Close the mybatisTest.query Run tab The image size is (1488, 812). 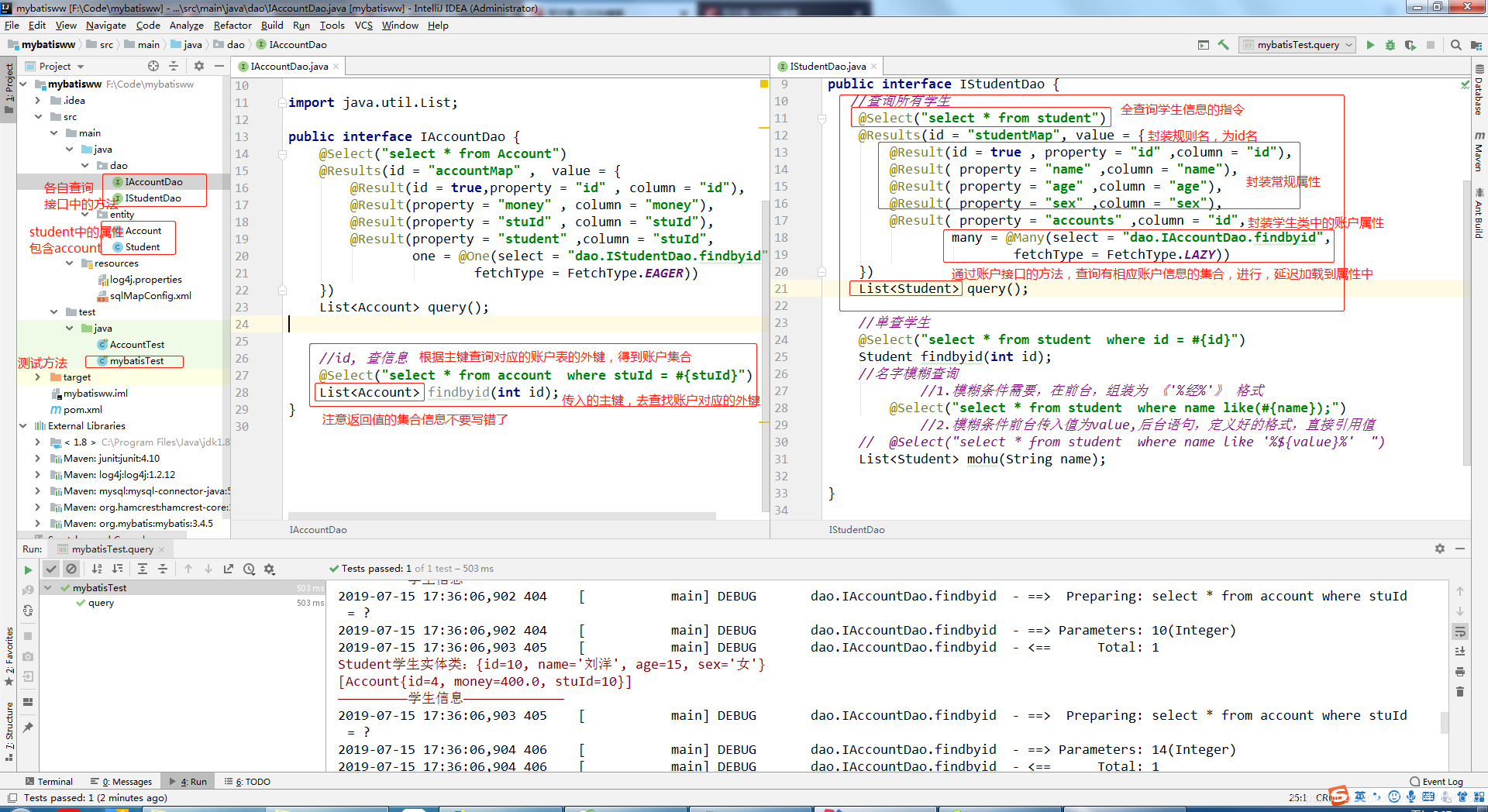161,549
